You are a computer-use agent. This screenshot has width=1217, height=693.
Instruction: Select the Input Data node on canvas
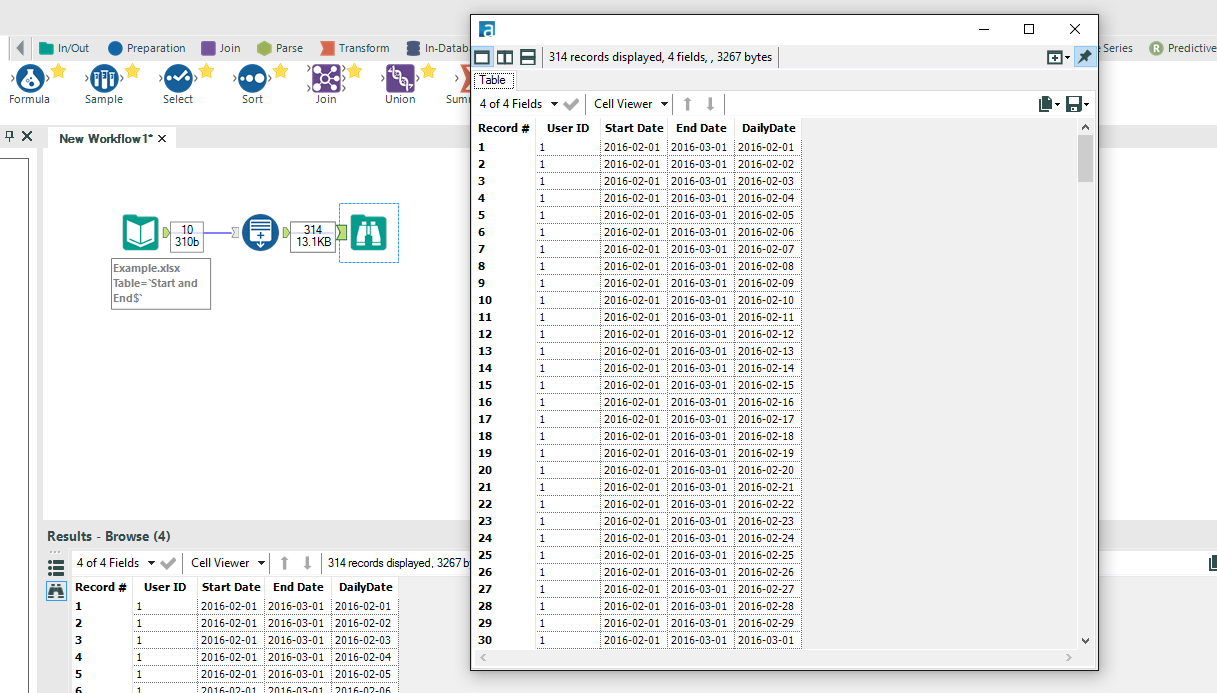pyautogui.click(x=140, y=233)
